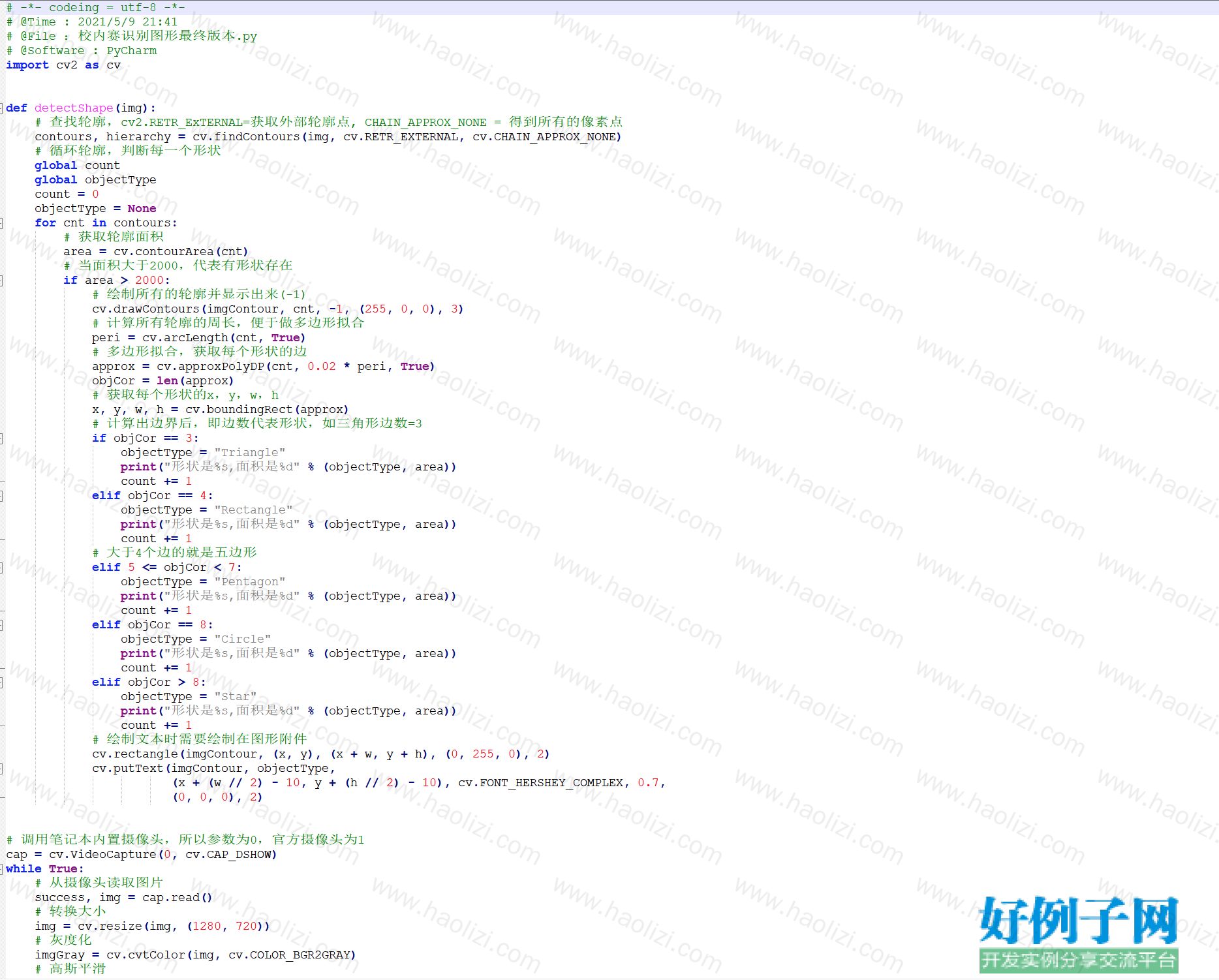Collapse the 'while True' fold marker

2,869
